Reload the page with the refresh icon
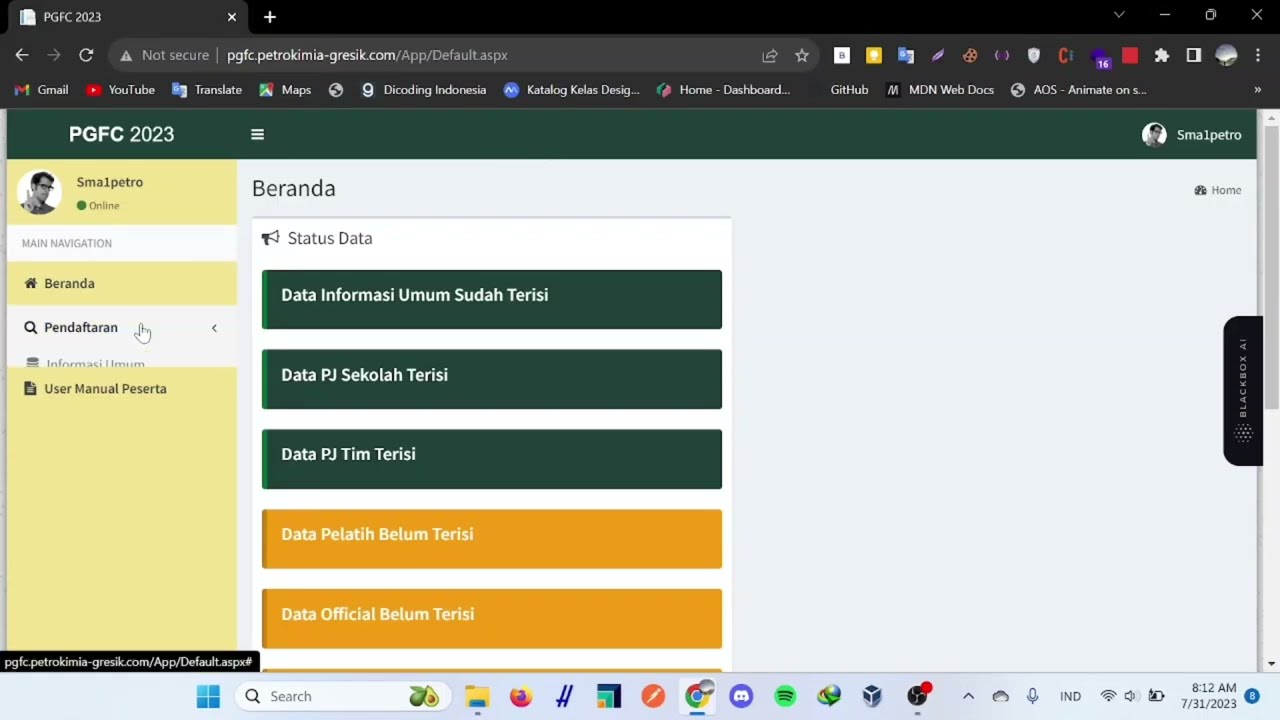Viewport: 1280px width, 720px height. coord(86,55)
